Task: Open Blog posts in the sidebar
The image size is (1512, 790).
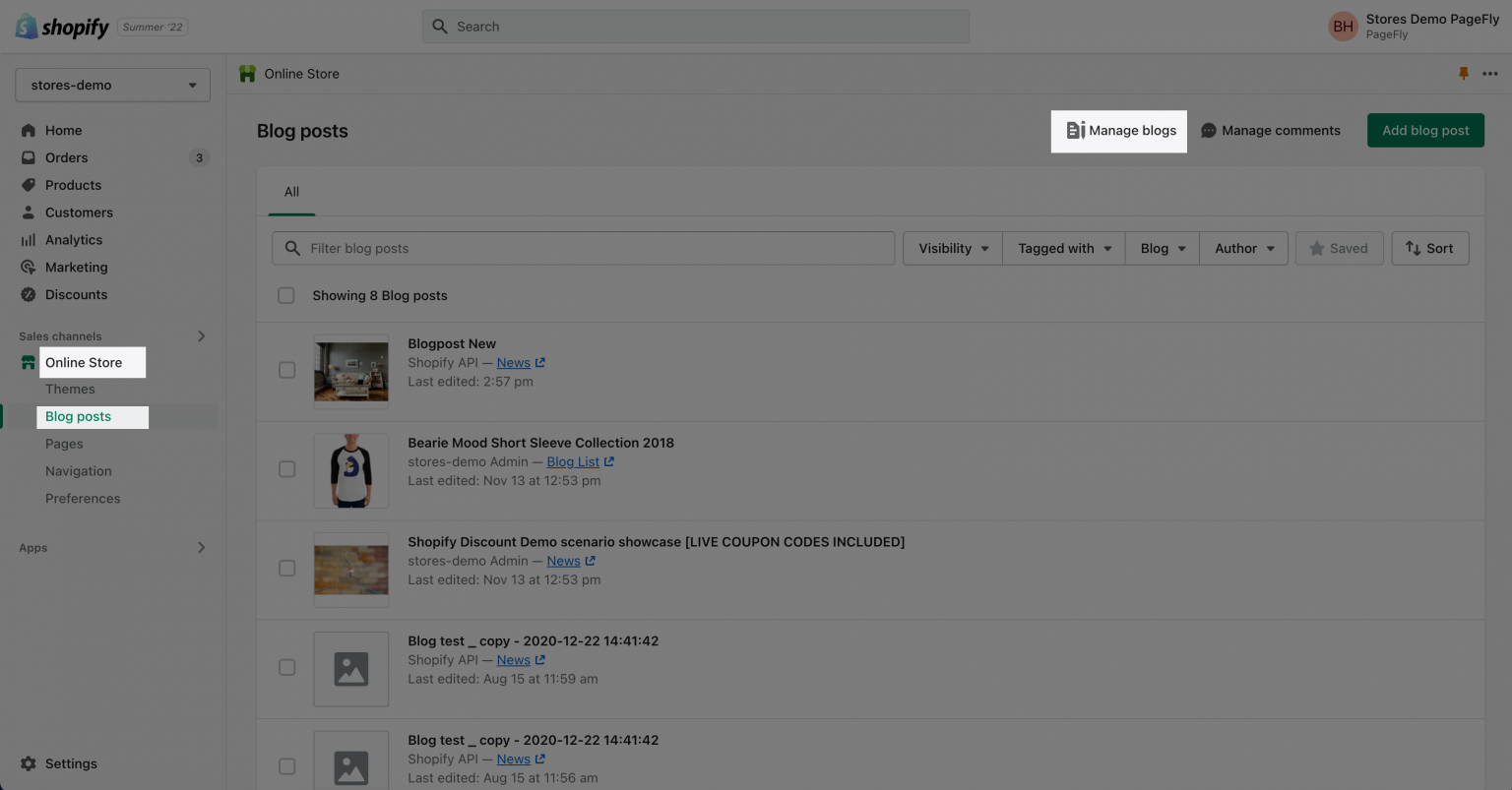Action: [79, 417]
